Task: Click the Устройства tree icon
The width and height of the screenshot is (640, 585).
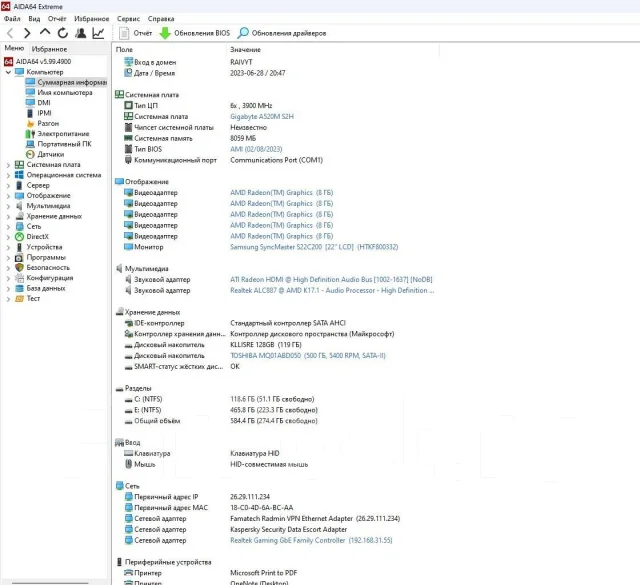Action: pos(19,247)
